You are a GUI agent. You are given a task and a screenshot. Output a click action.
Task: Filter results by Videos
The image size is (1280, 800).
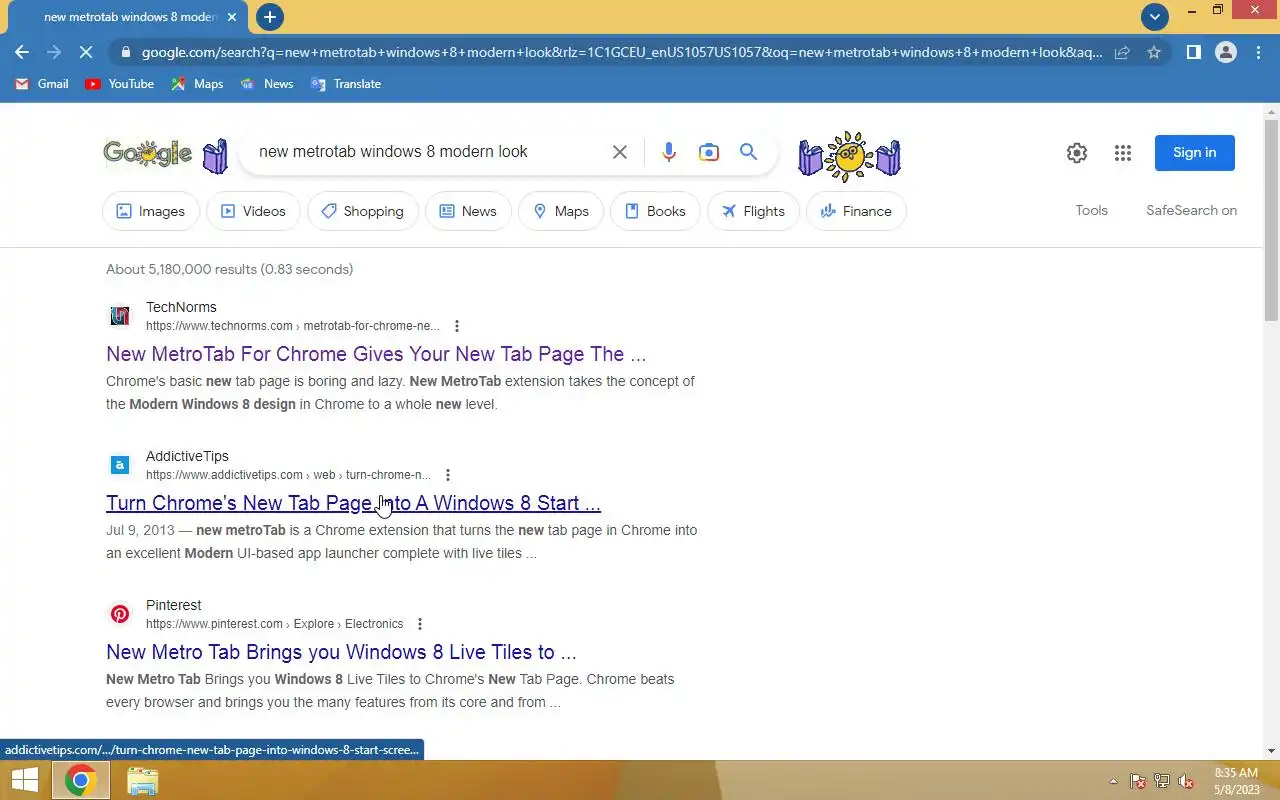point(253,211)
